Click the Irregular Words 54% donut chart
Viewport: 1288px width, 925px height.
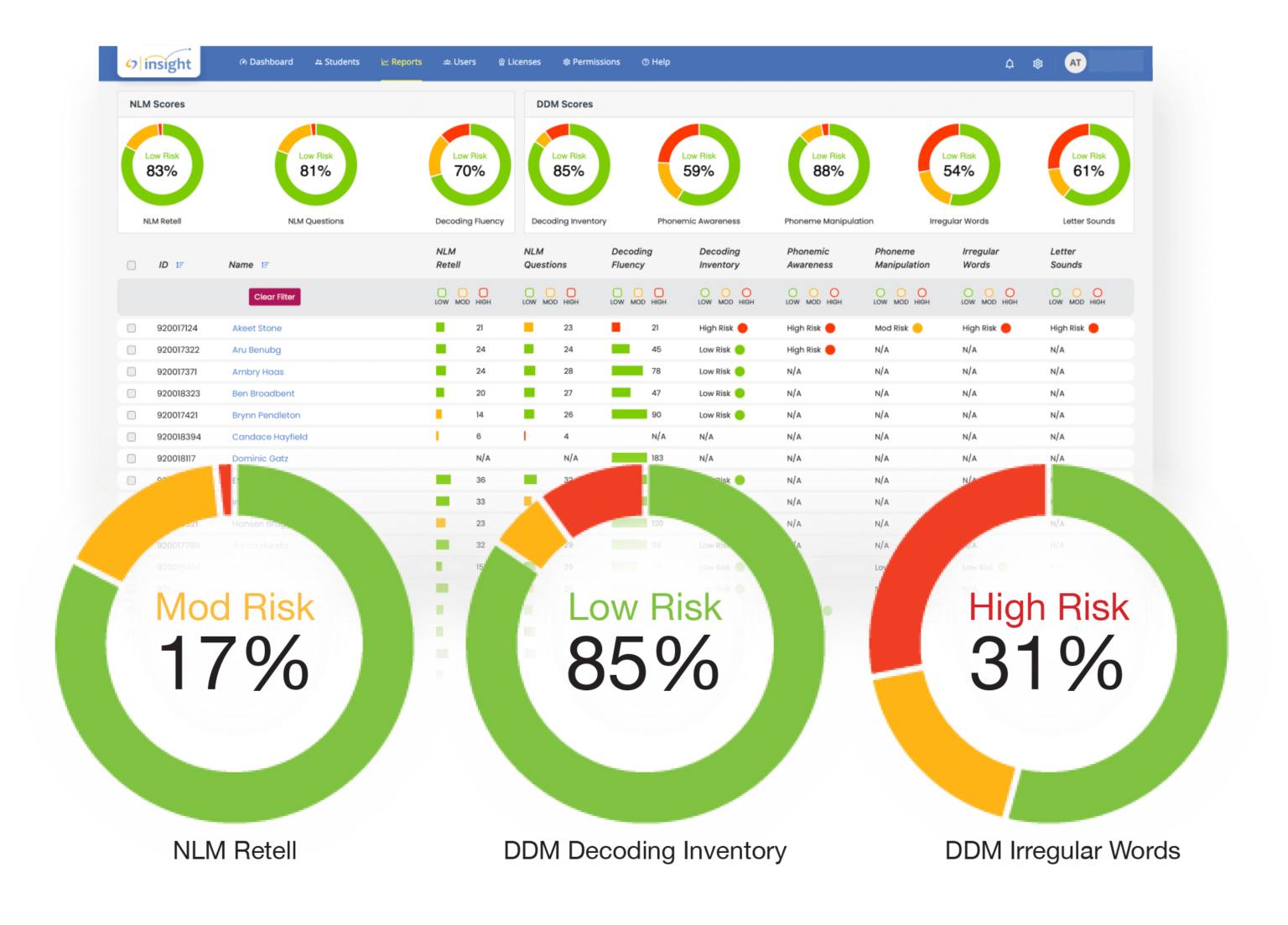tap(958, 165)
